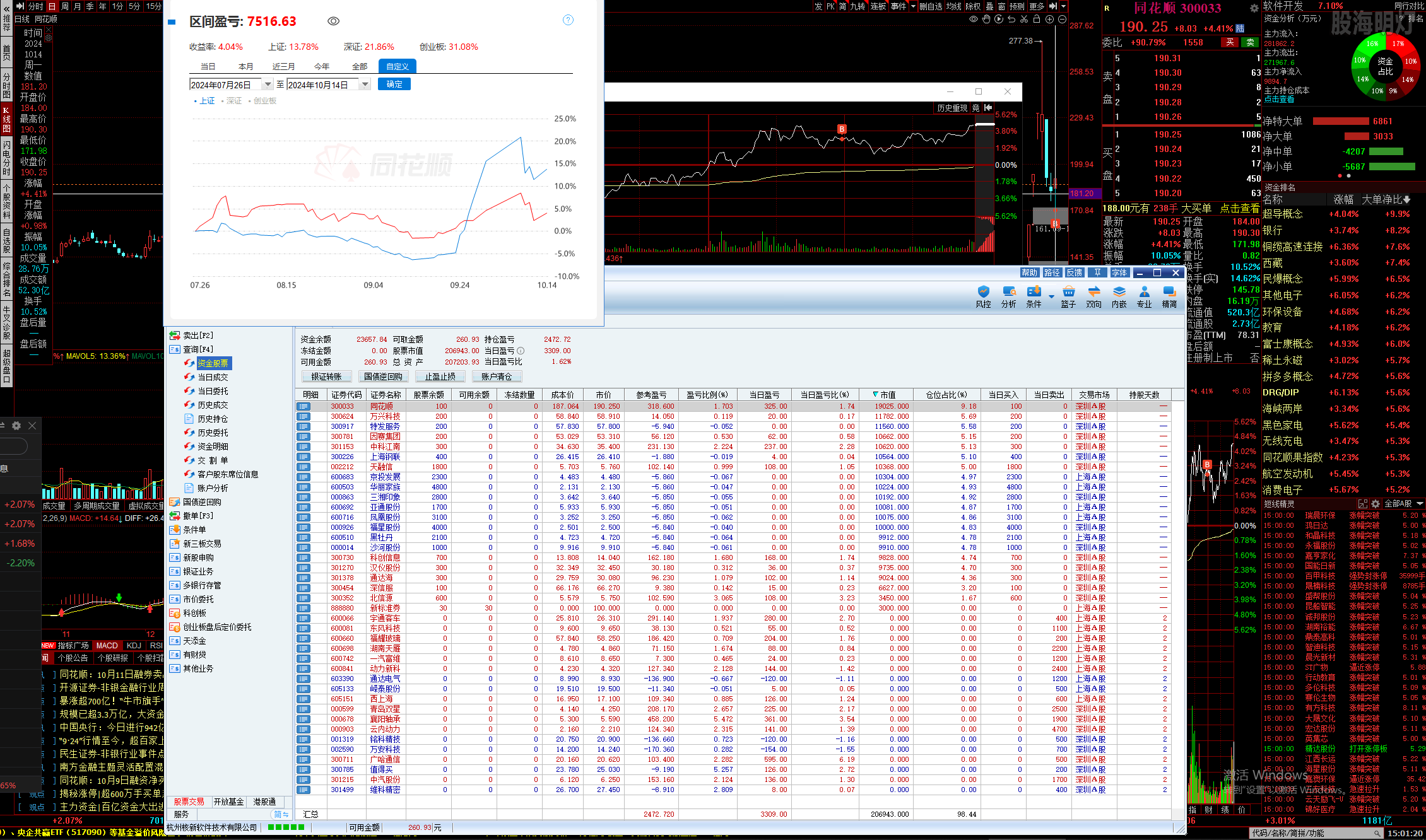Click the details icon for 万兴科技 row
The width and height of the screenshot is (1426, 840).
[303, 416]
